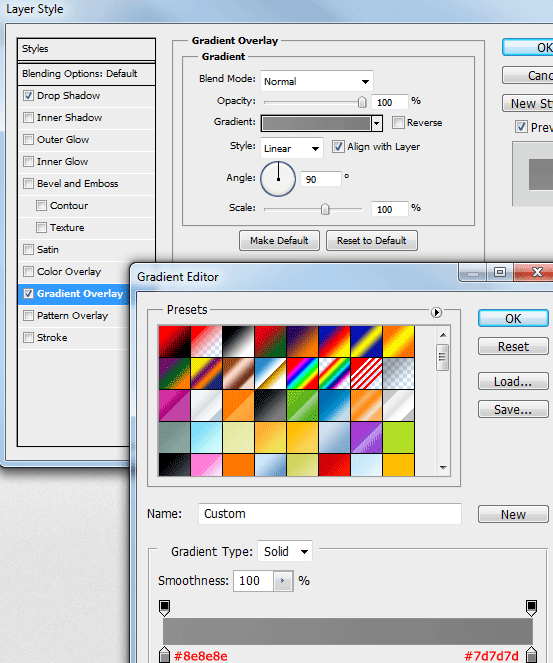The image size is (553, 663).
Task: Check the Reverse gradient option
Action: (398, 123)
